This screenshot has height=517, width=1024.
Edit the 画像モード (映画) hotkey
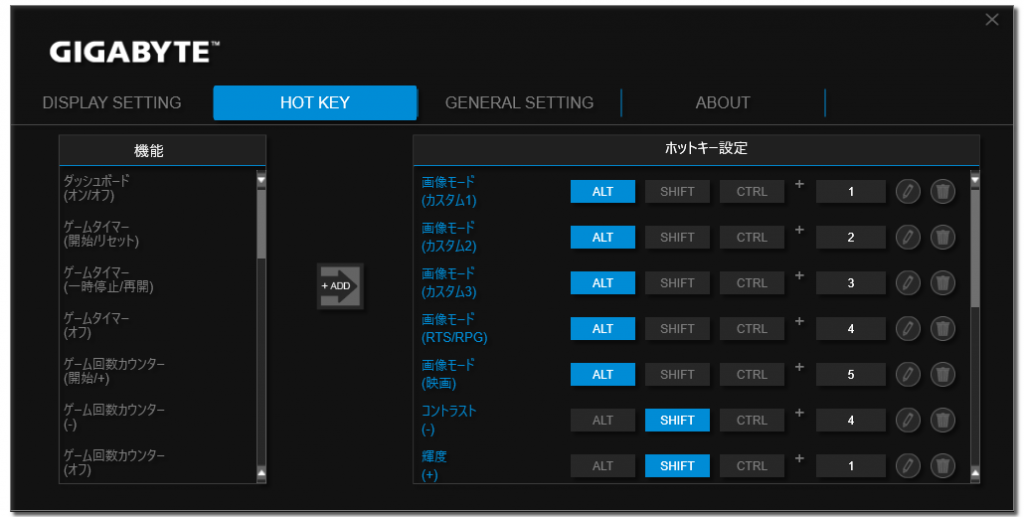pyautogui.click(x=908, y=374)
